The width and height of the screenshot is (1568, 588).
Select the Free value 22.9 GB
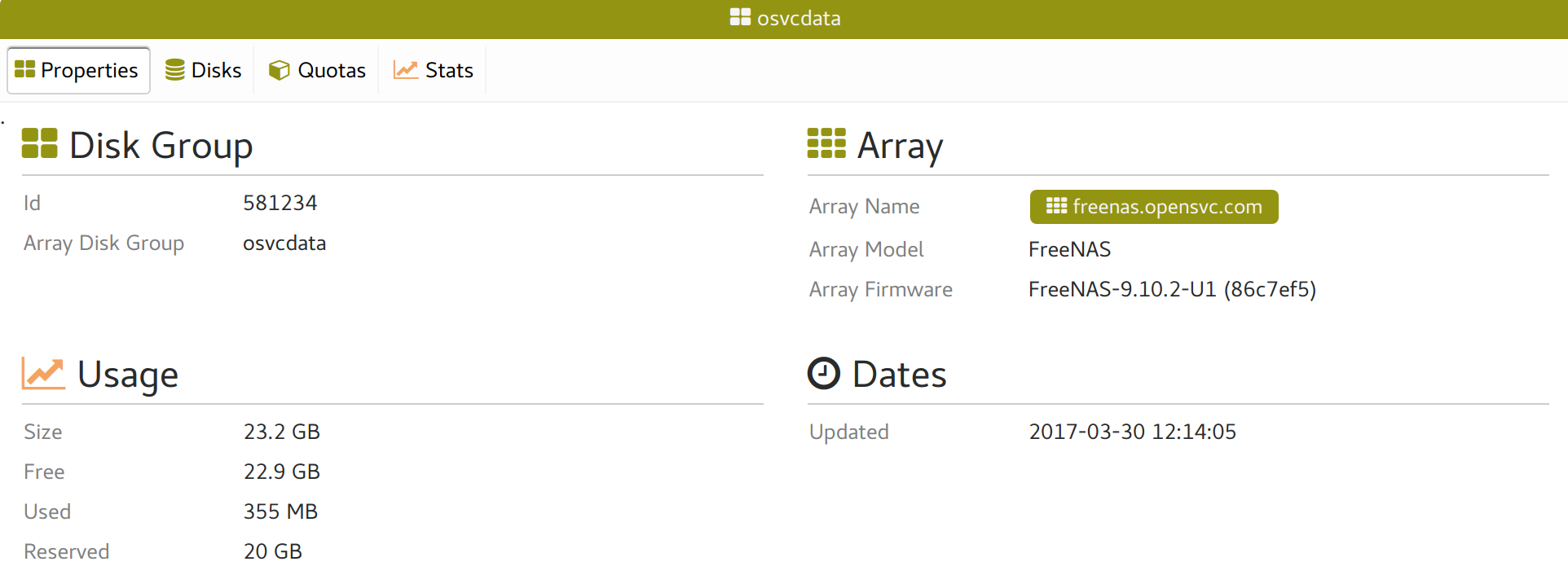pyautogui.click(x=282, y=472)
